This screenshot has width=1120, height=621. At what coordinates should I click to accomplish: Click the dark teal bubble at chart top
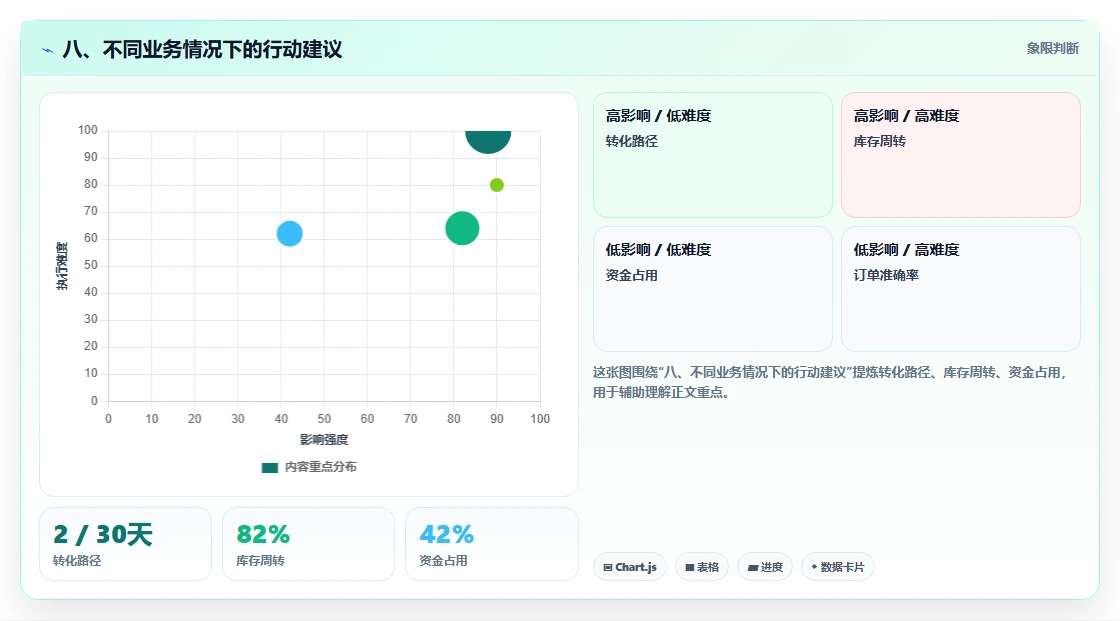click(x=488, y=141)
